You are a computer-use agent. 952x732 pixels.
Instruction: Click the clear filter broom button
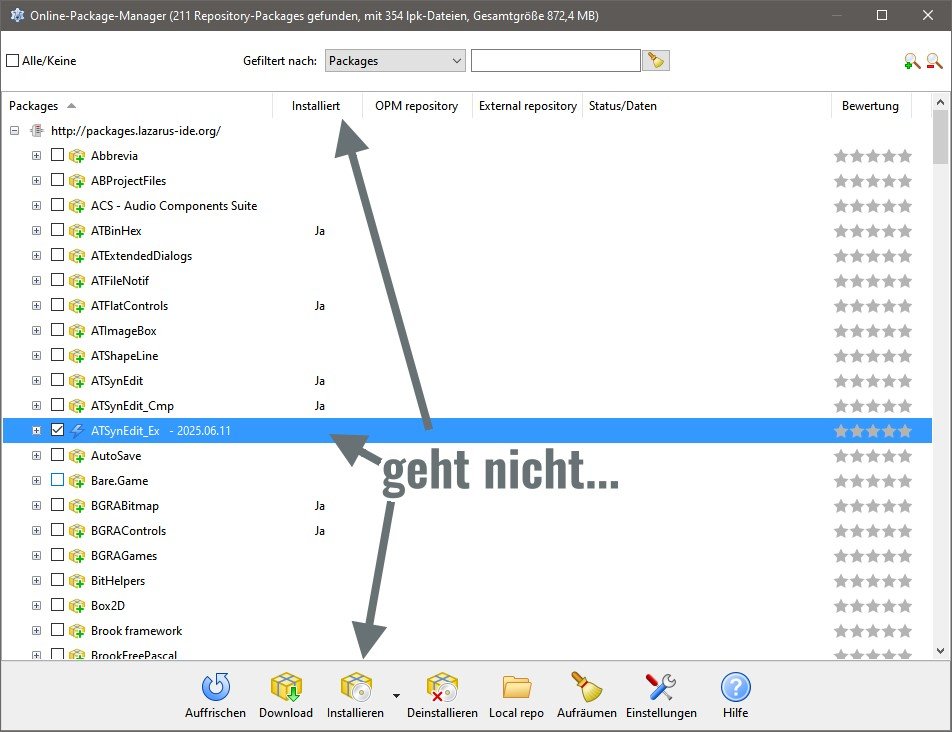pyautogui.click(x=656, y=61)
